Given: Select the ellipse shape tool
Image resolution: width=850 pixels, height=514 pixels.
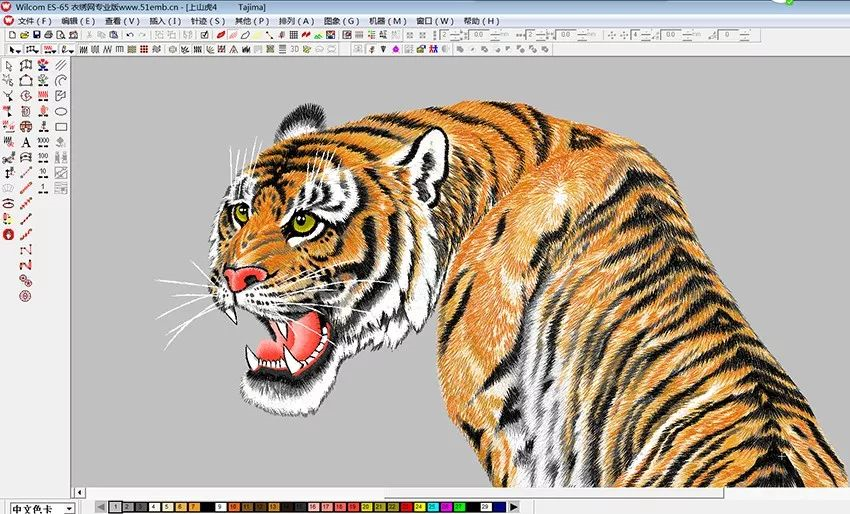Looking at the screenshot, I should pos(61,111).
